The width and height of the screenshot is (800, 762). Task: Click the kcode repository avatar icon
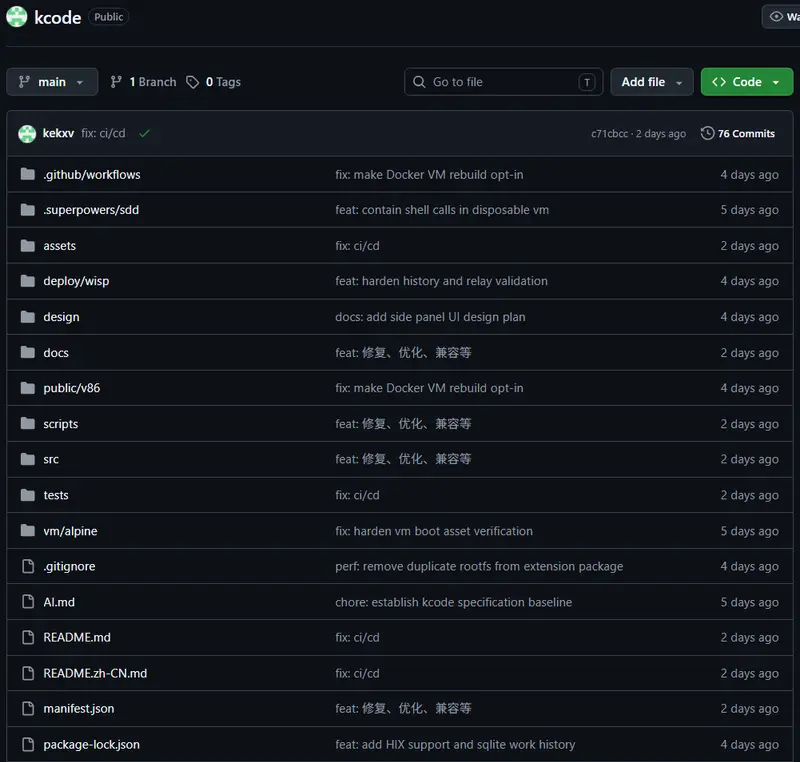click(x=16, y=17)
